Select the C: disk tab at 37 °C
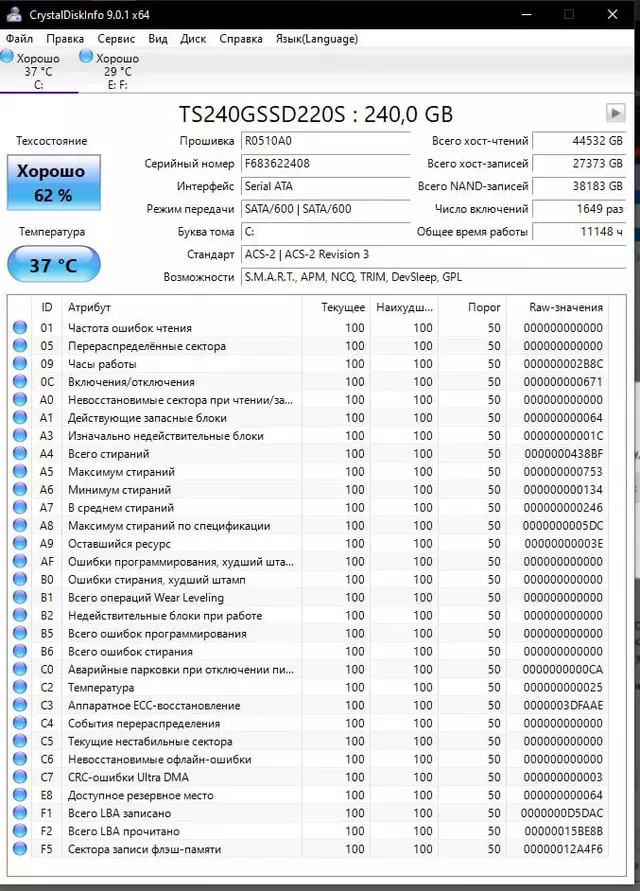Viewport: 640px width, 891px height. pyautogui.click(x=38, y=71)
